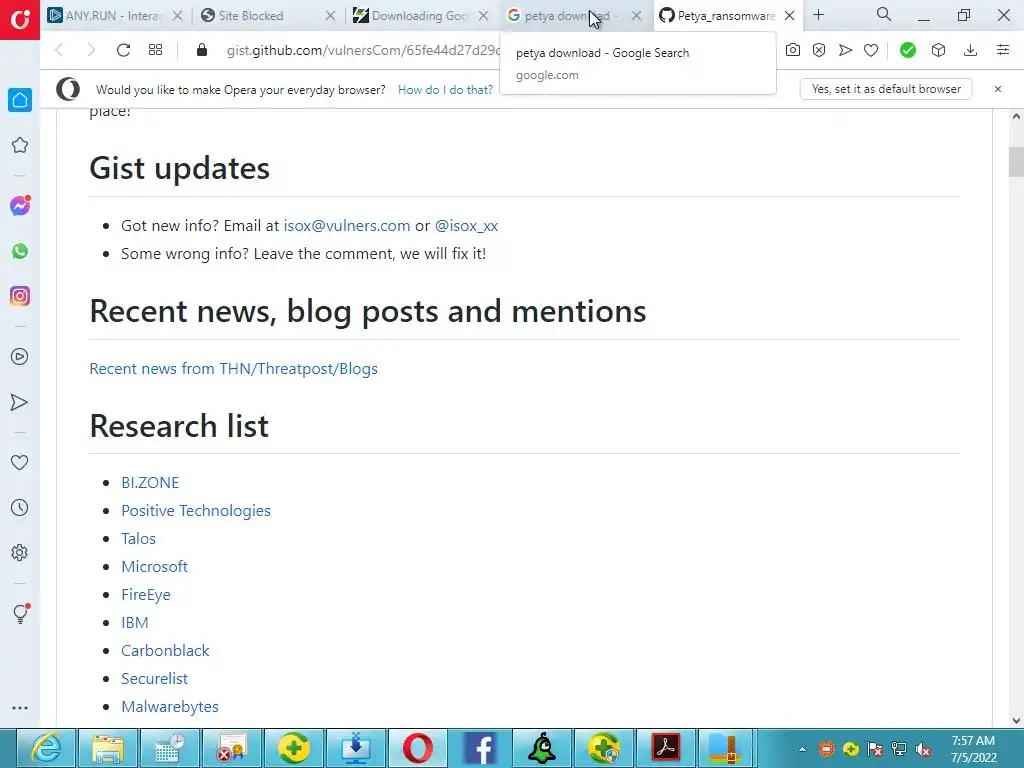Open Carbonblack research link

(x=165, y=651)
